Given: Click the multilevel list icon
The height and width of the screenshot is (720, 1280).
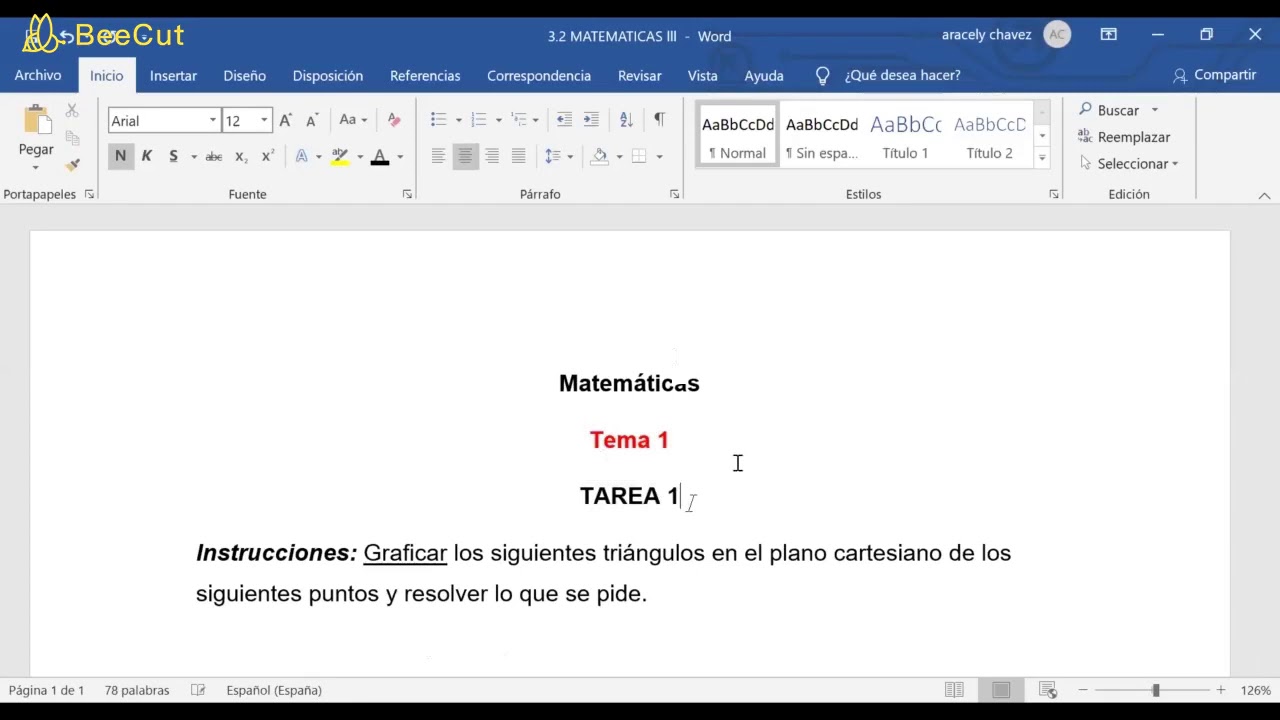Looking at the screenshot, I should point(518,120).
